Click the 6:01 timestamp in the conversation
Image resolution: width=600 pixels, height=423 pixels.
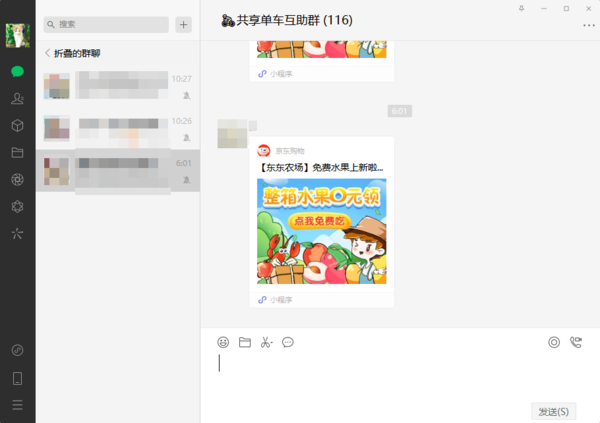tap(399, 111)
